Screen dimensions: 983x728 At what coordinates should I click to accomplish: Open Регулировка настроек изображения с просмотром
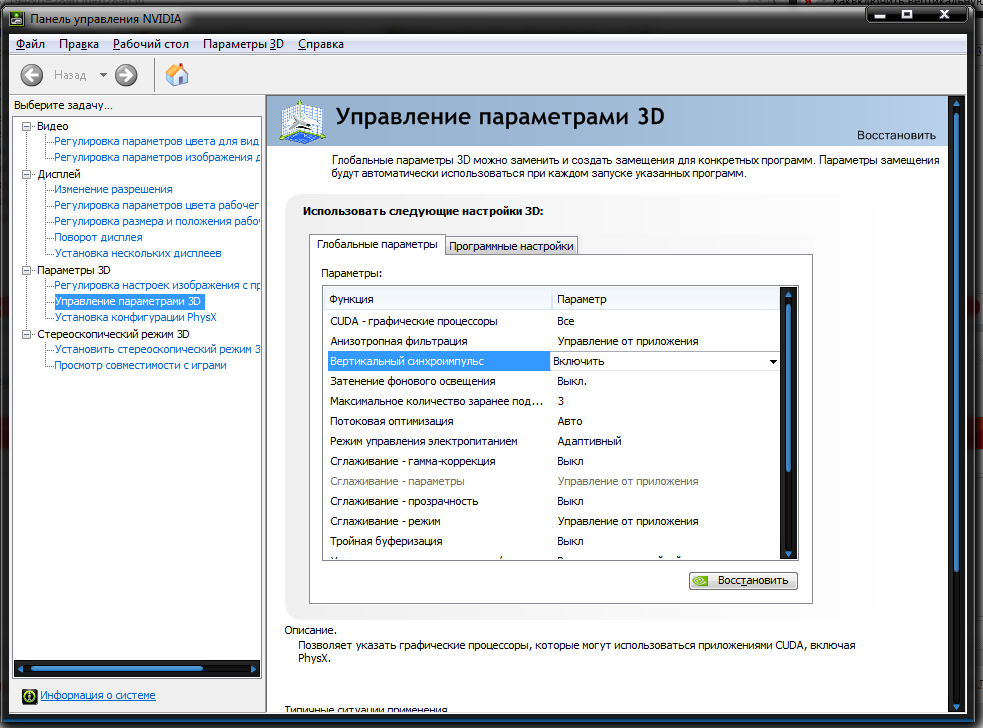pyautogui.click(x=157, y=285)
